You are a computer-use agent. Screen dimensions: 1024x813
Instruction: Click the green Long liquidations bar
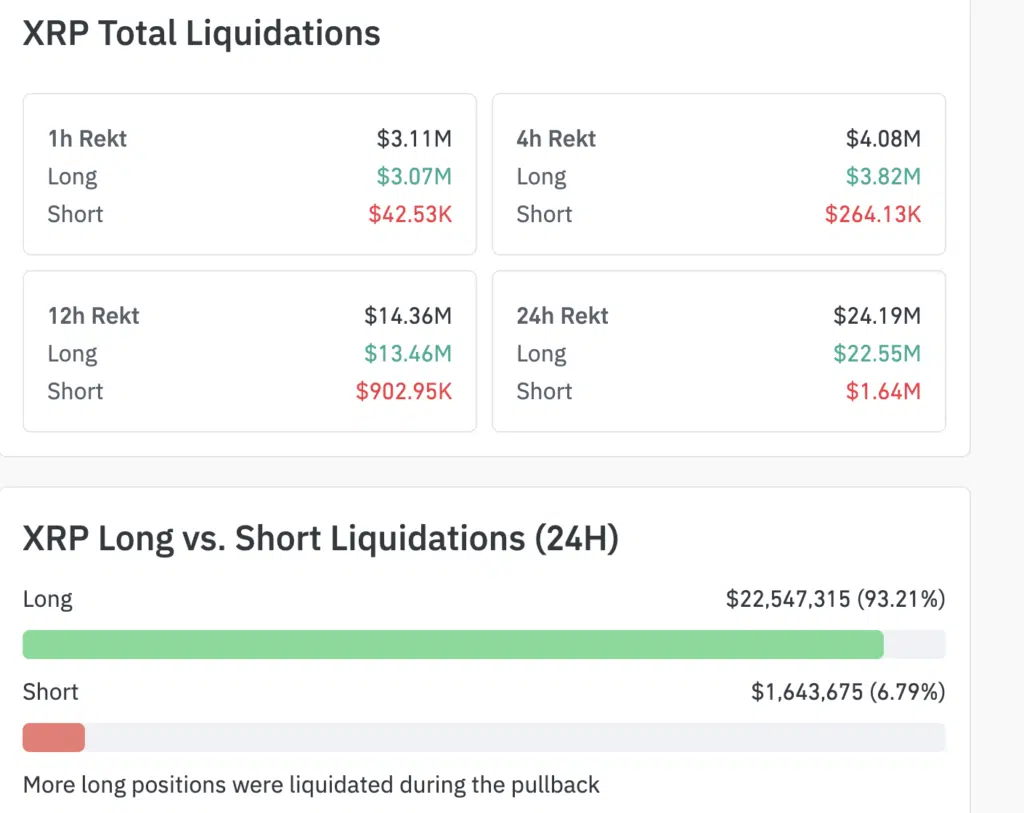pos(452,644)
